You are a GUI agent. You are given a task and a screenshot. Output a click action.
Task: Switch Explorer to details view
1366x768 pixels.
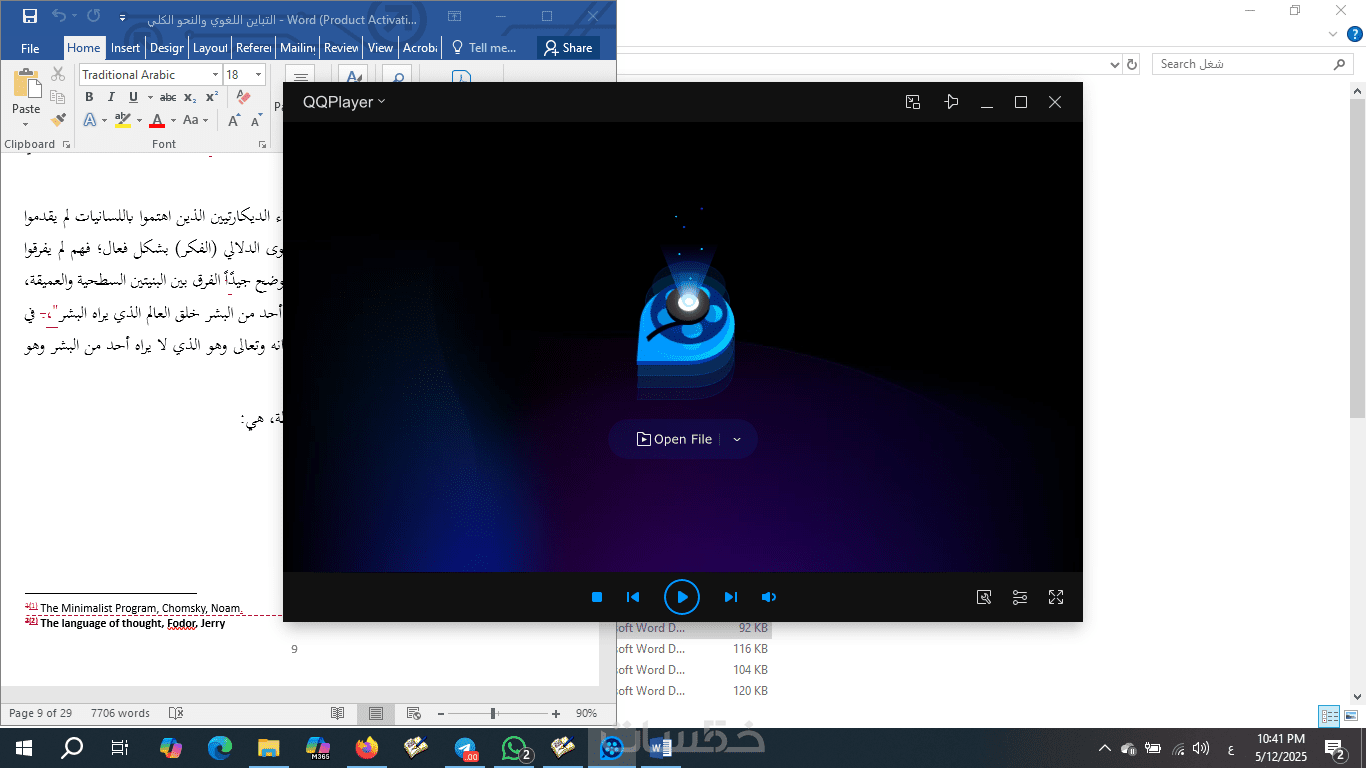click(1329, 716)
